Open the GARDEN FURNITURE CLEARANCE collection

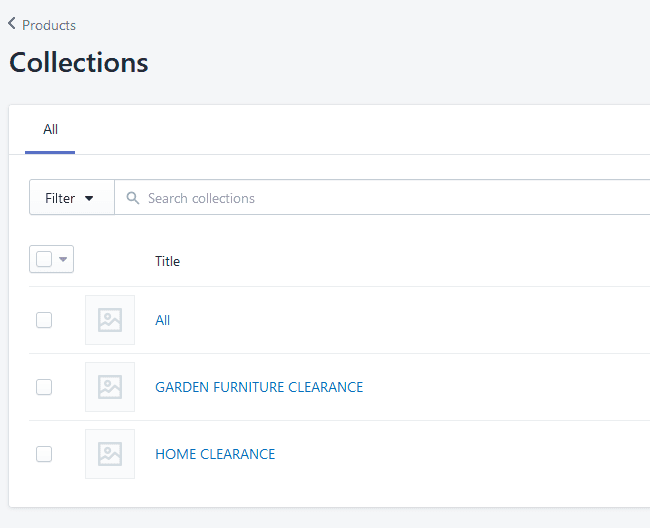259,387
